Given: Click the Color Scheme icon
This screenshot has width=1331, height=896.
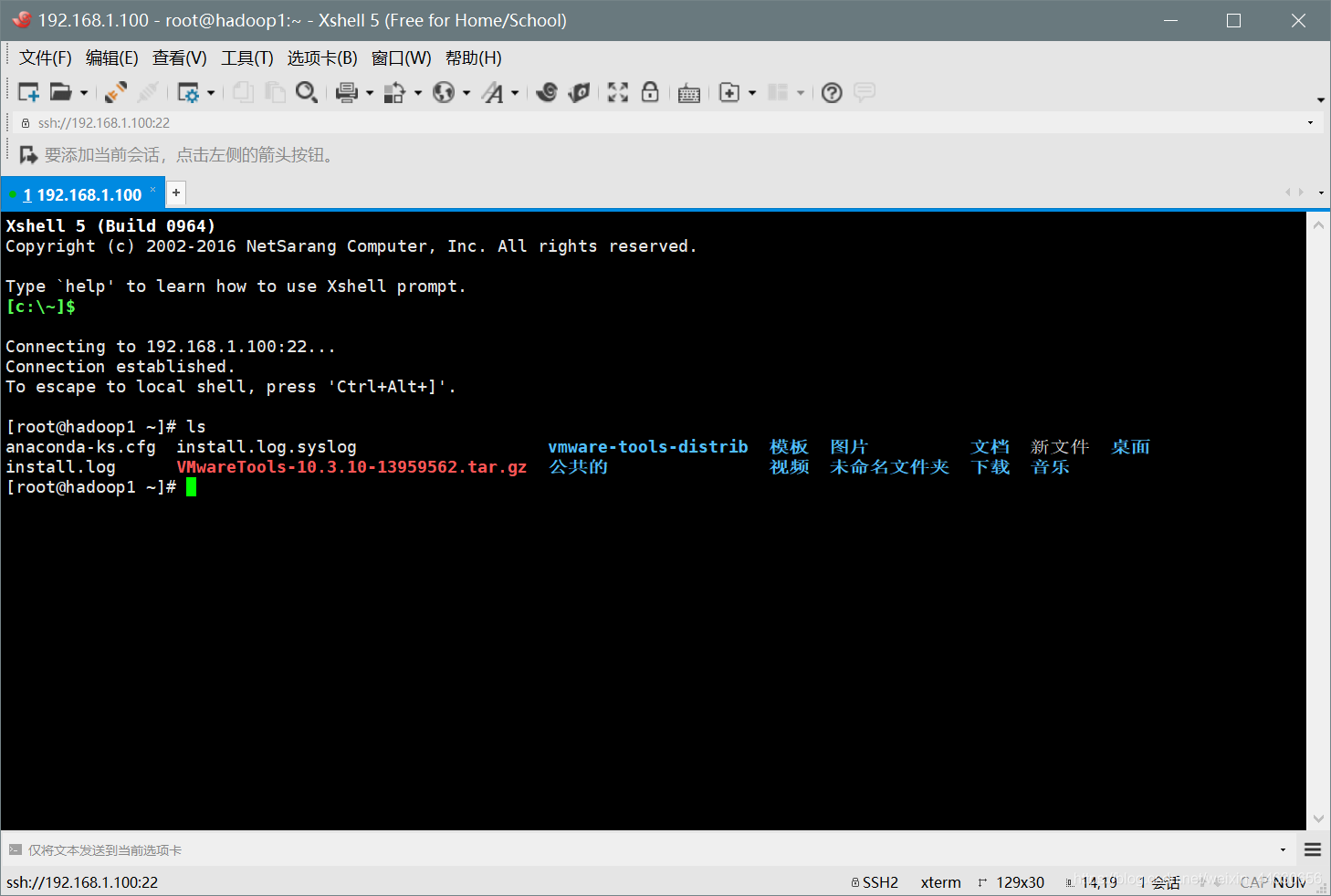Looking at the screenshot, I should point(394,92).
